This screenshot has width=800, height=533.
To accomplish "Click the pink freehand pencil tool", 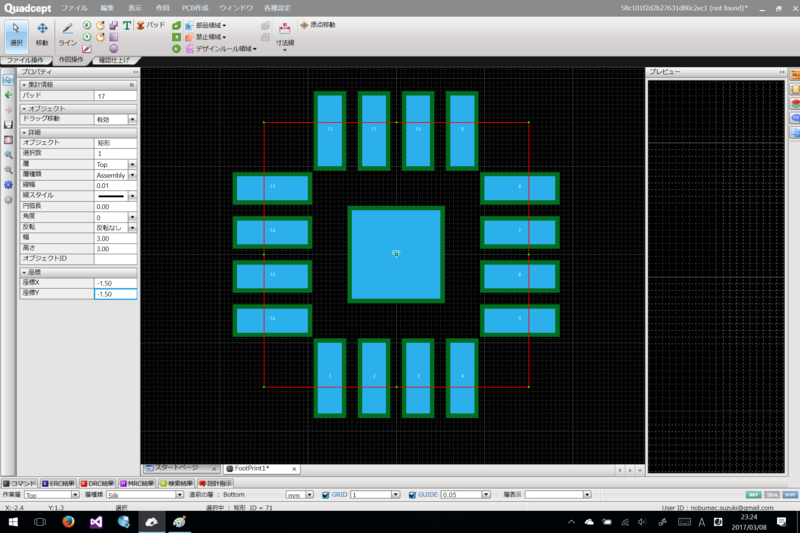I will (x=87, y=49).
